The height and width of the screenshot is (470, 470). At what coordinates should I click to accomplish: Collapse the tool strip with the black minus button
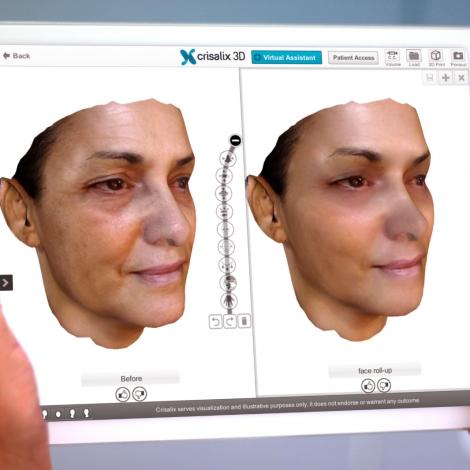(x=235, y=140)
